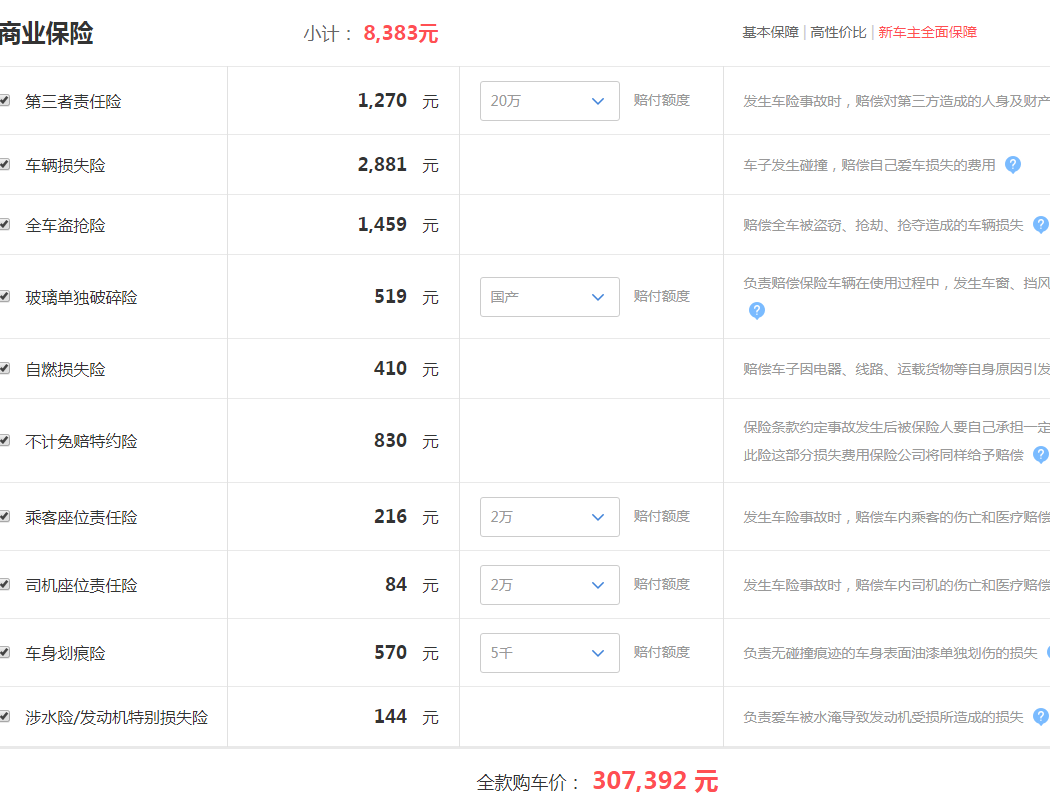Uncheck 第三者责任险 checkbox
Viewport: 1050px width, 796px height.
point(5,100)
